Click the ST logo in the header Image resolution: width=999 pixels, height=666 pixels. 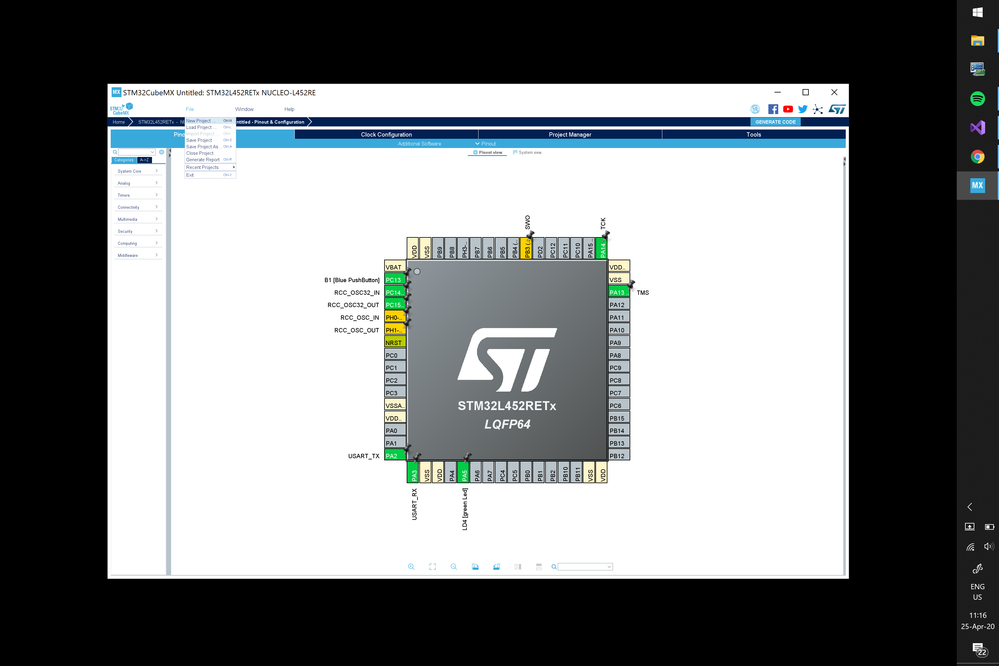click(837, 109)
